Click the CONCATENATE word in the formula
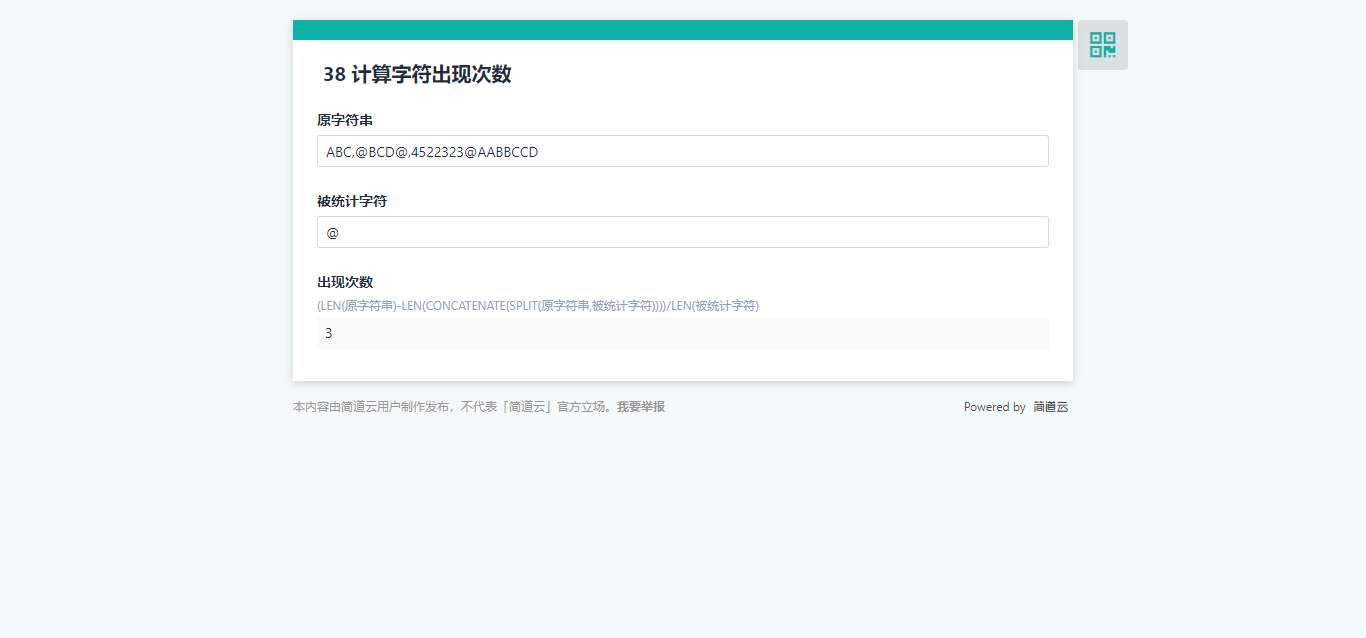This screenshot has height=638, width=1366. (x=464, y=306)
